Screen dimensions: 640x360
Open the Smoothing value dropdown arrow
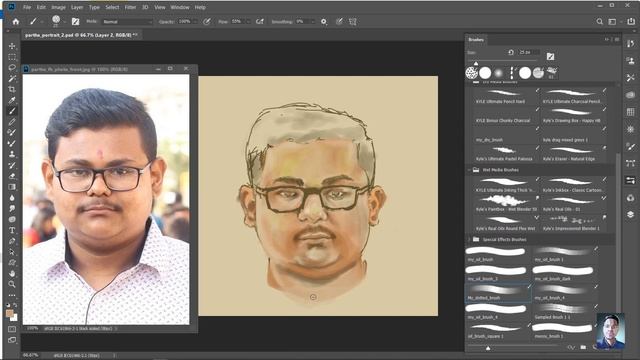pyautogui.click(x=313, y=22)
